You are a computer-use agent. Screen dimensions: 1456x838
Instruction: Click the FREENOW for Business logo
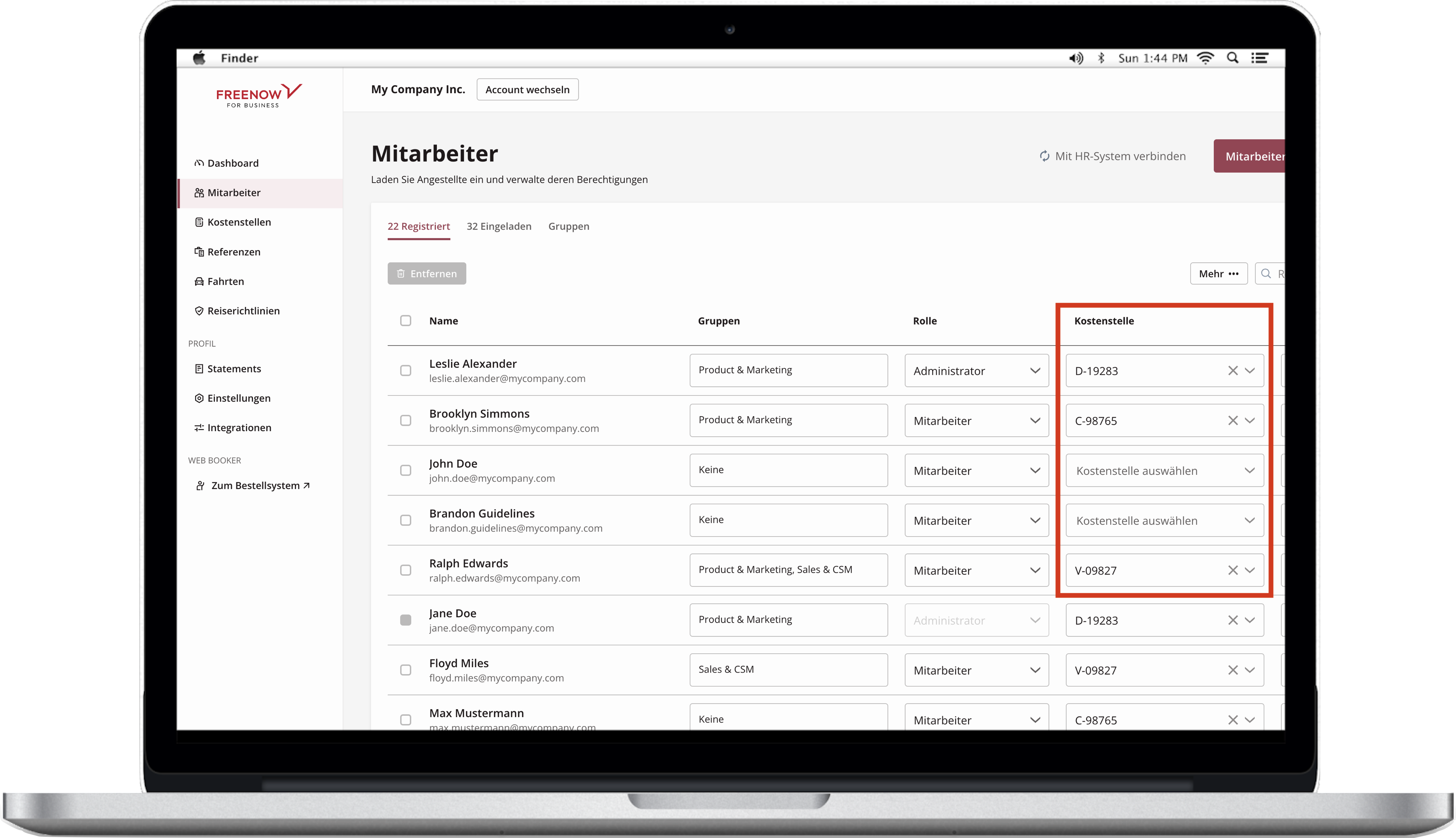259,96
